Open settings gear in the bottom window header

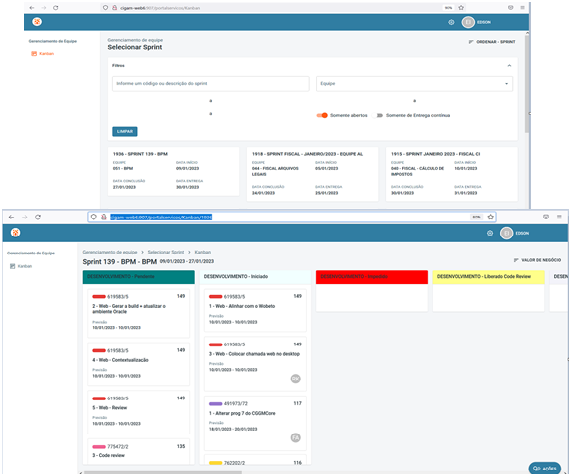(x=490, y=233)
